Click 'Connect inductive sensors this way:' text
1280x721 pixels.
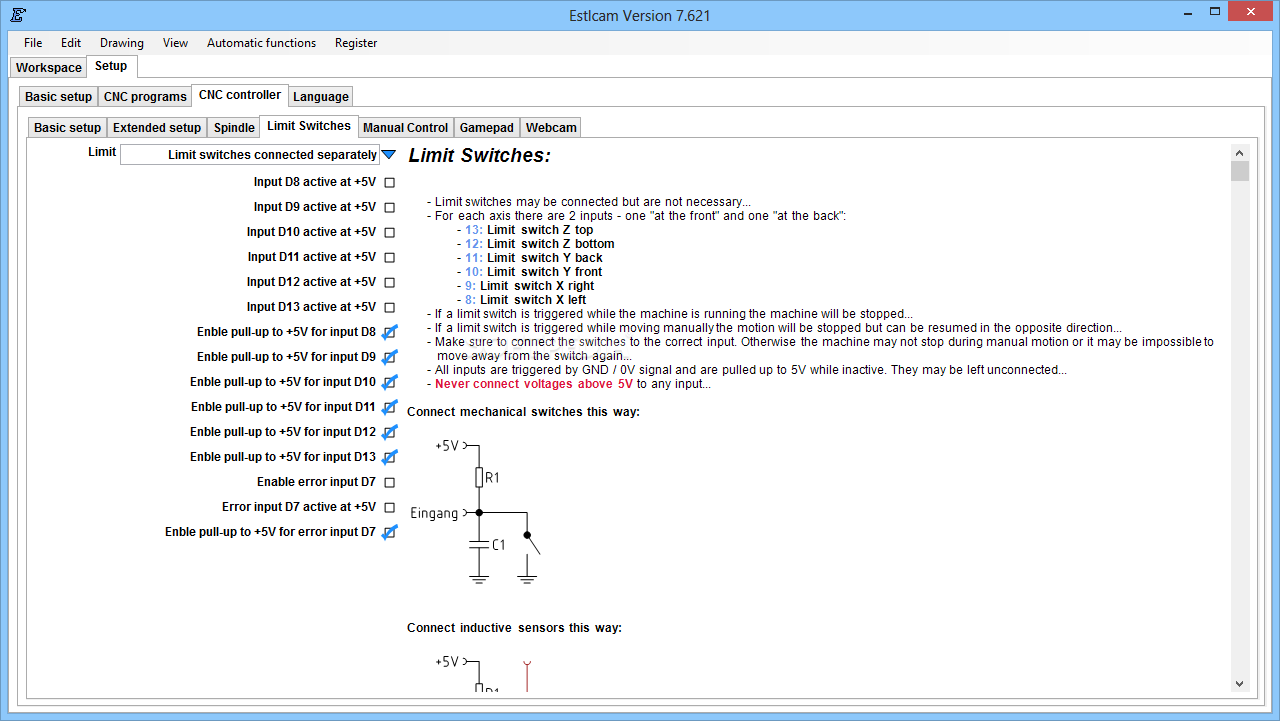pos(514,628)
